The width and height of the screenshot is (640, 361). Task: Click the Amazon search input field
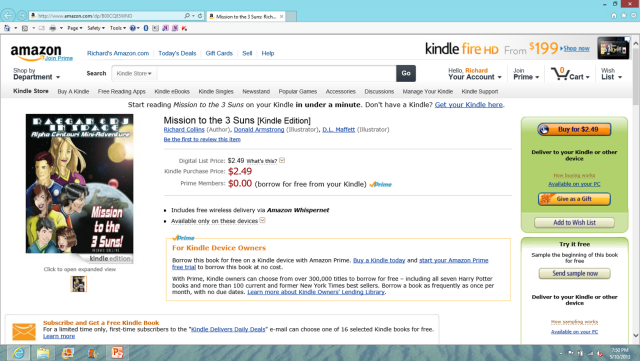pyautogui.click(x=276, y=74)
